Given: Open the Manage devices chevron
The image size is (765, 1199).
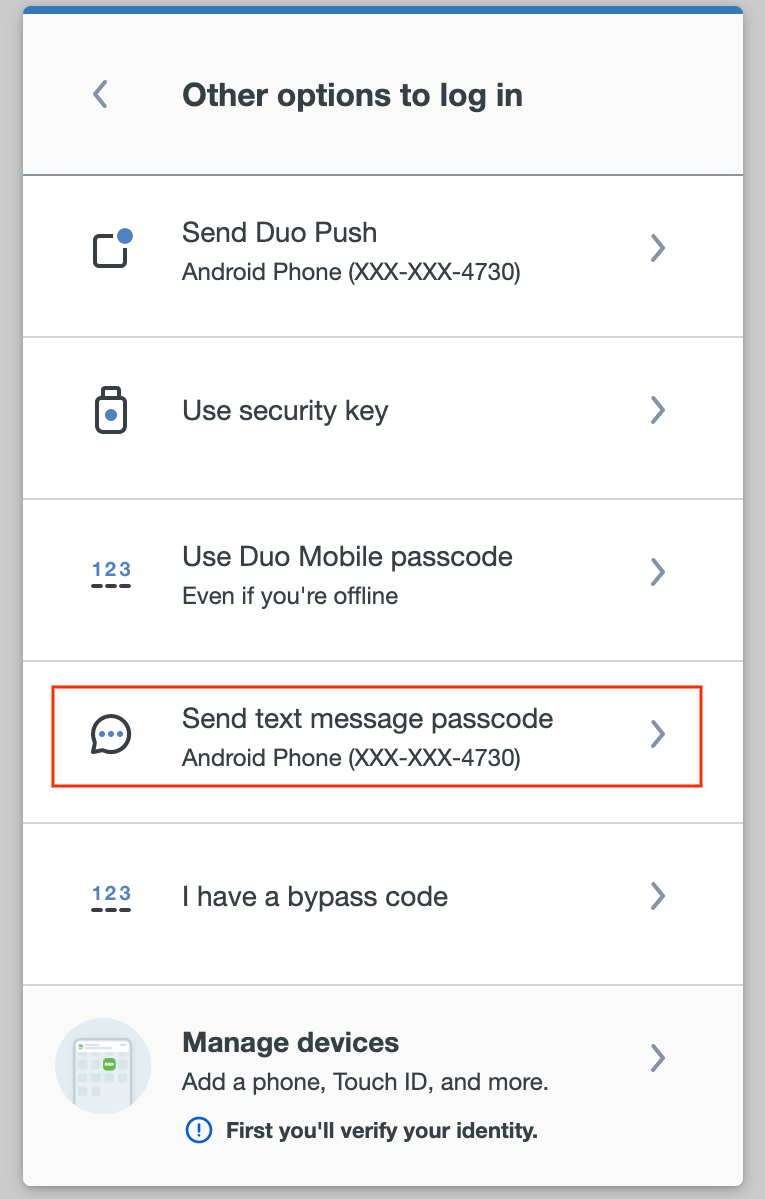Looking at the screenshot, I should 658,1057.
